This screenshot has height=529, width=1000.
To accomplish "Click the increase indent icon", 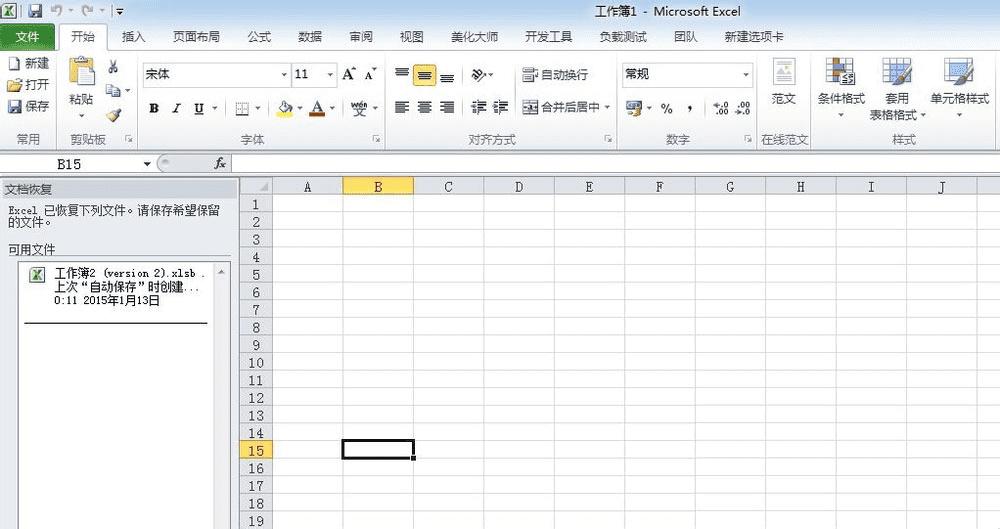I will pos(501,107).
